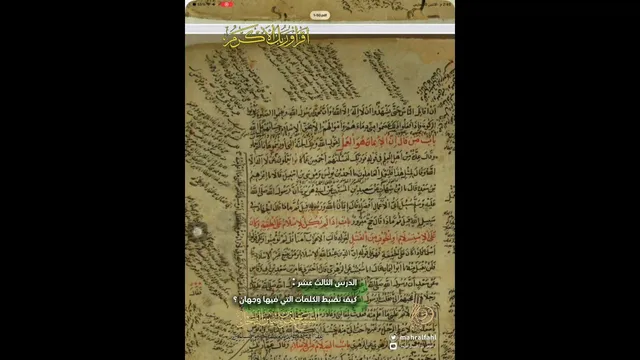
Task: Click the golden circular seal stamp
Action: click(x=421, y=314)
